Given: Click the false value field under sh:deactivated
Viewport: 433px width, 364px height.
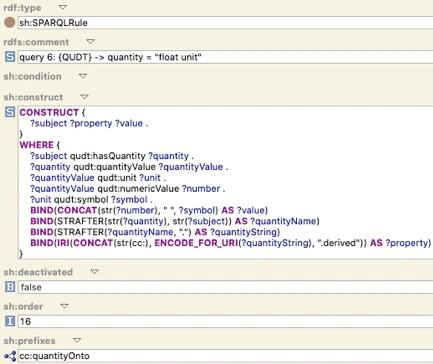Looking at the screenshot, I should [225, 287].
